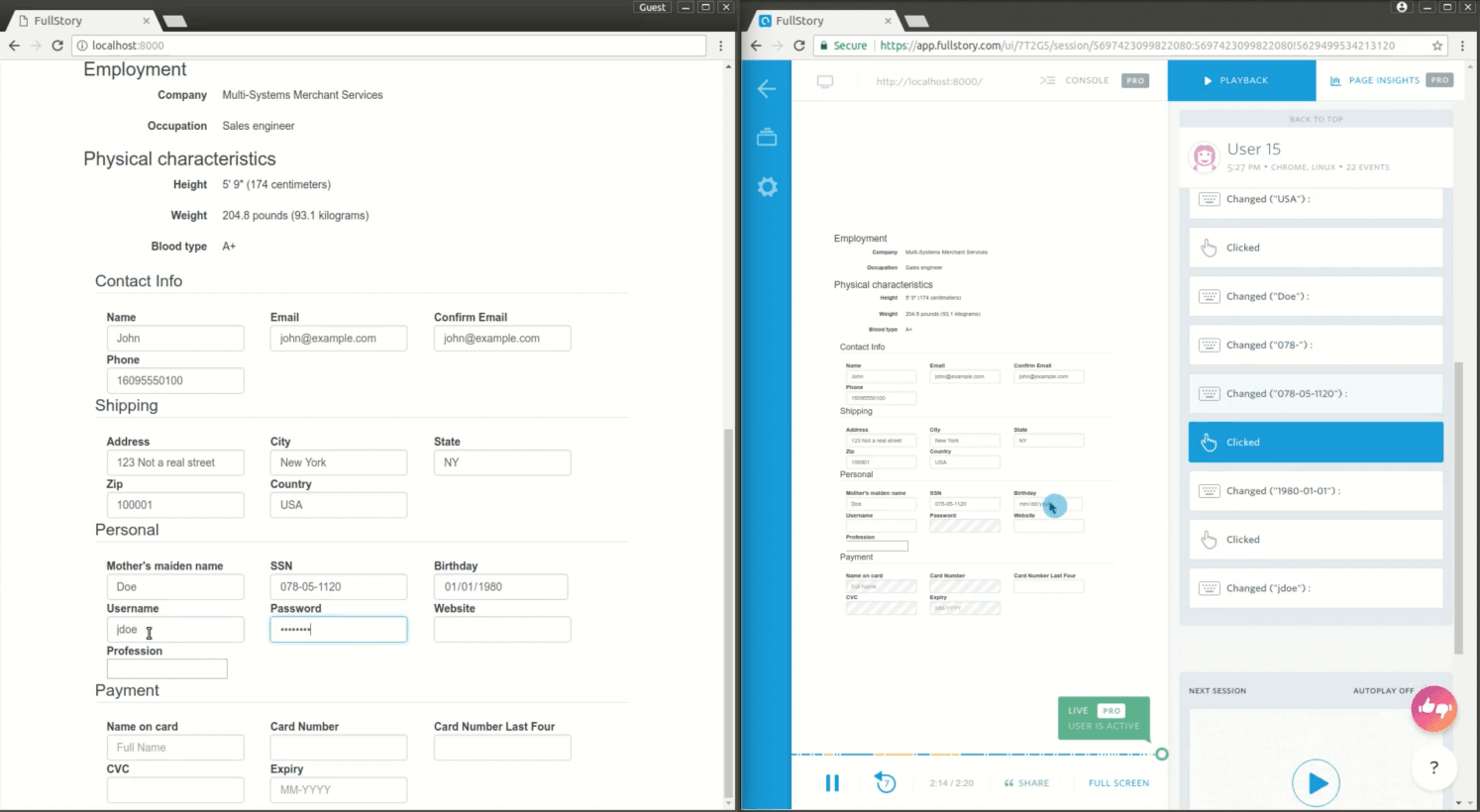Enter Full Screen replay mode
Screen dimensions: 1480x812
[x=1118, y=783]
